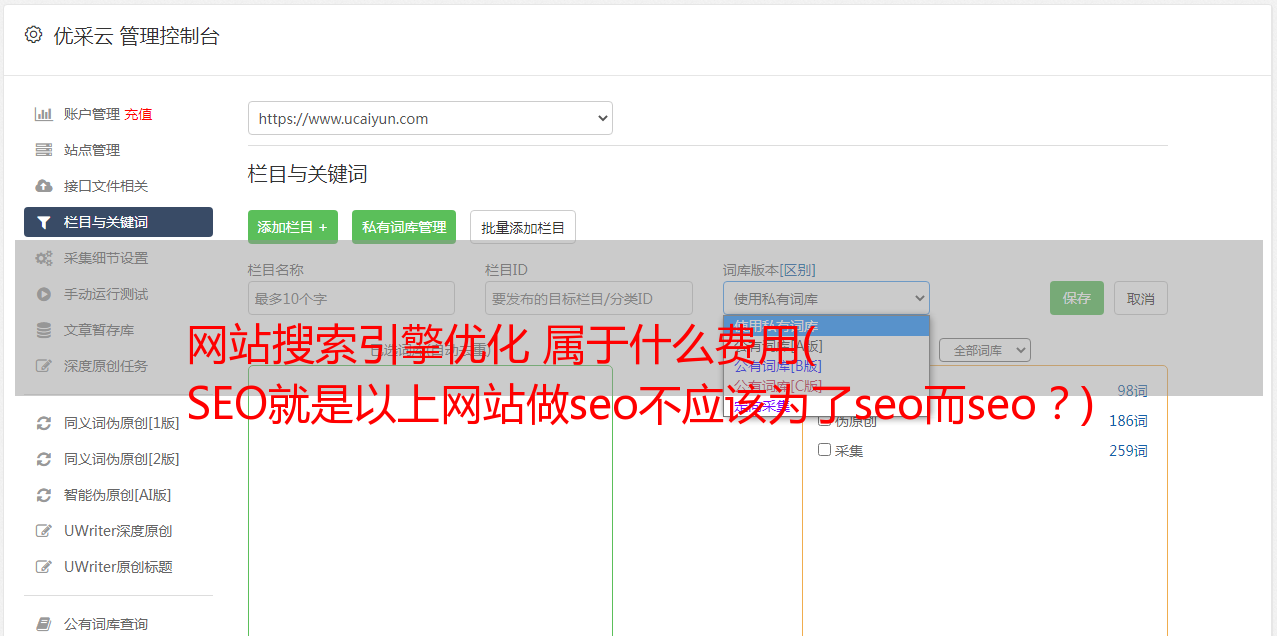Click refresh icon beside 同义词伪原创[2版]
The image size is (1277, 636).
[x=44, y=459]
